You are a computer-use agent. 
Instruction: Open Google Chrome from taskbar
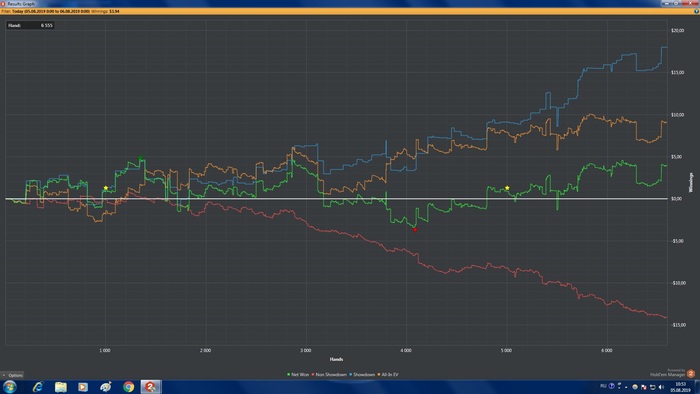[x=129, y=386]
